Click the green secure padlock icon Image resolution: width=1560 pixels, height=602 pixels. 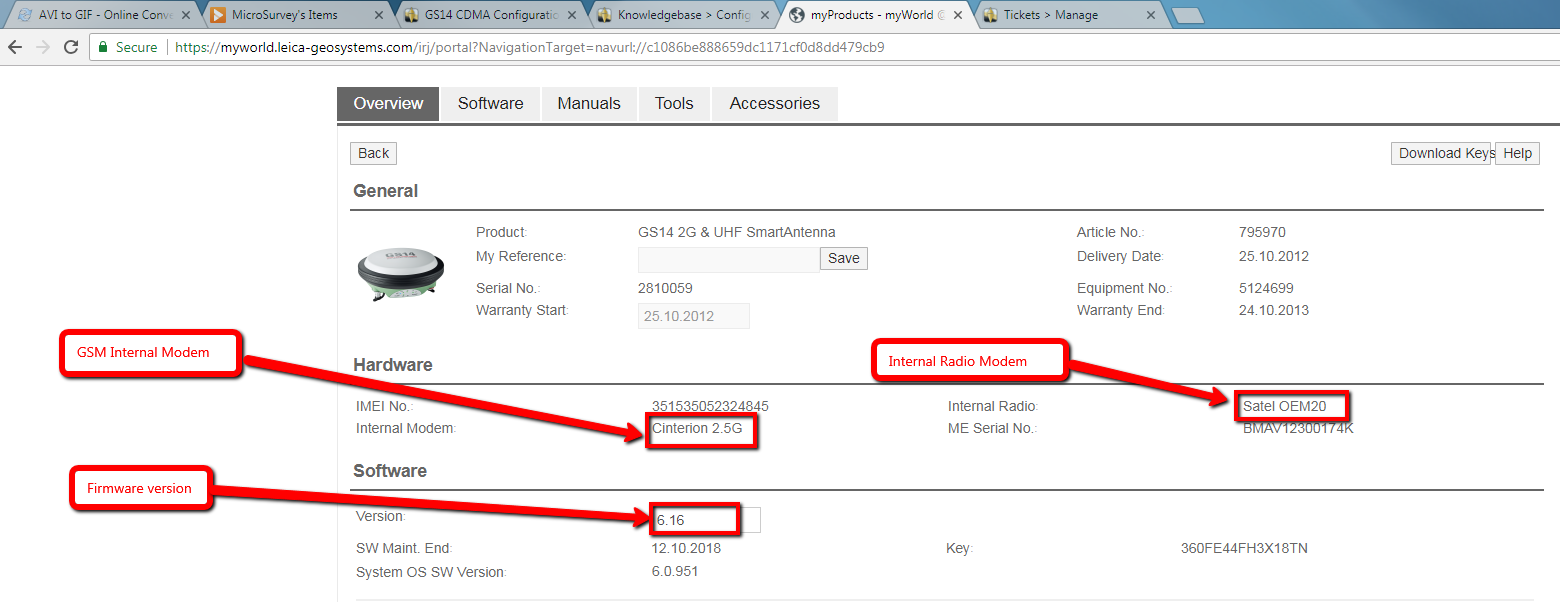pyautogui.click(x=103, y=47)
